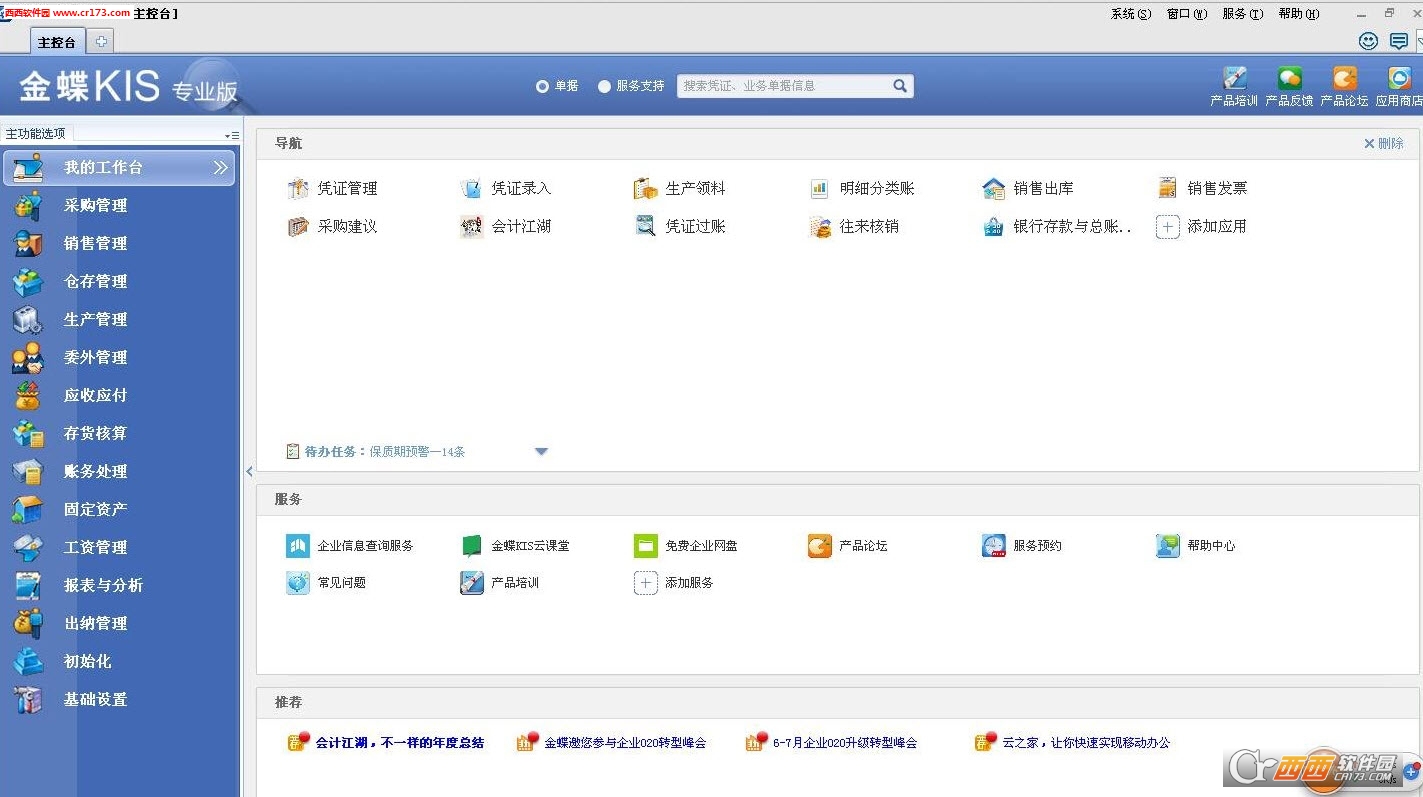The image size is (1423, 797).
Task: Open 明细分类账 icon
Action: point(819,188)
